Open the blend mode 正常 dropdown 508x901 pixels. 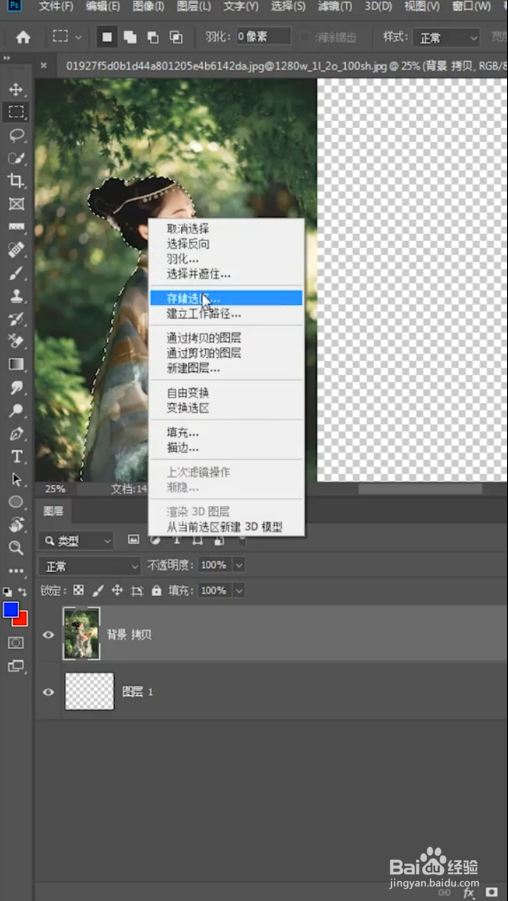click(x=90, y=566)
